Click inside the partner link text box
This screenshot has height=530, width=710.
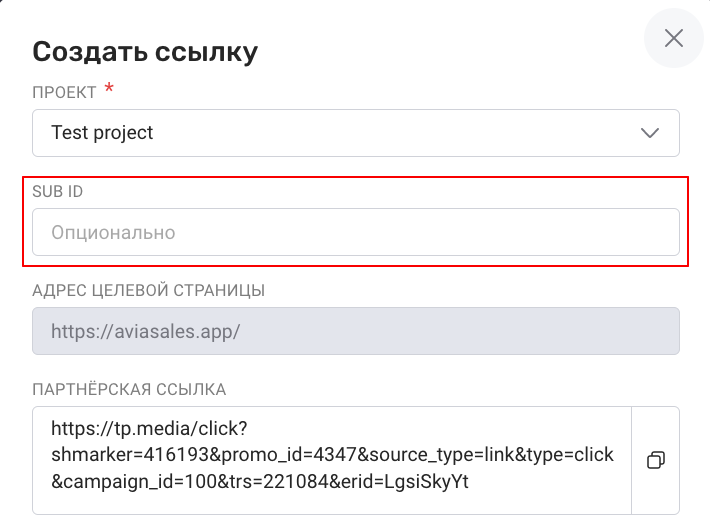(x=332, y=460)
